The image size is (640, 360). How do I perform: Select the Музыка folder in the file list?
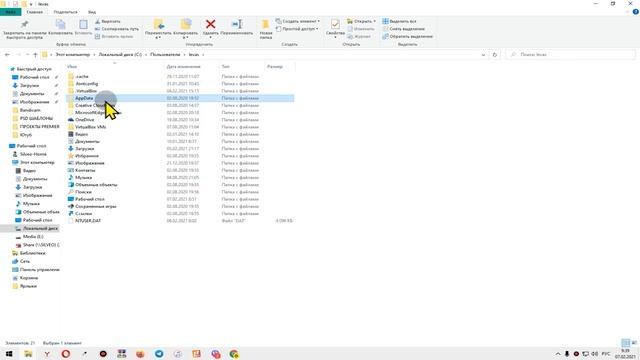(83, 178)
